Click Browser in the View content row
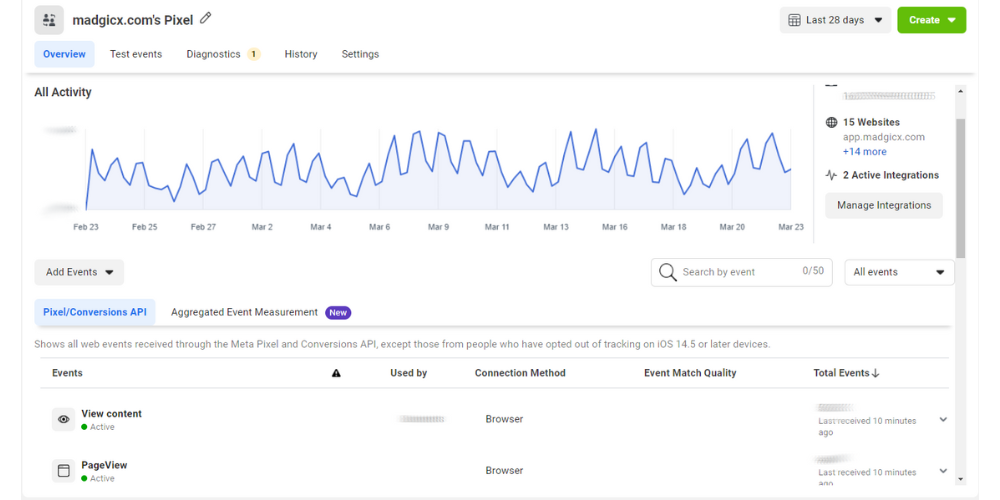The height and width of the screenshot is (500, 1000). click(x=504, y=420)
